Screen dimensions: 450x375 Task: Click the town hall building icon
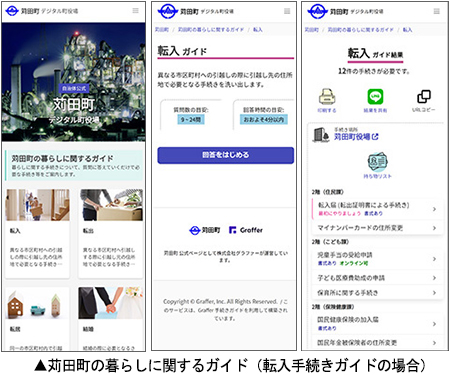[321, 134]
